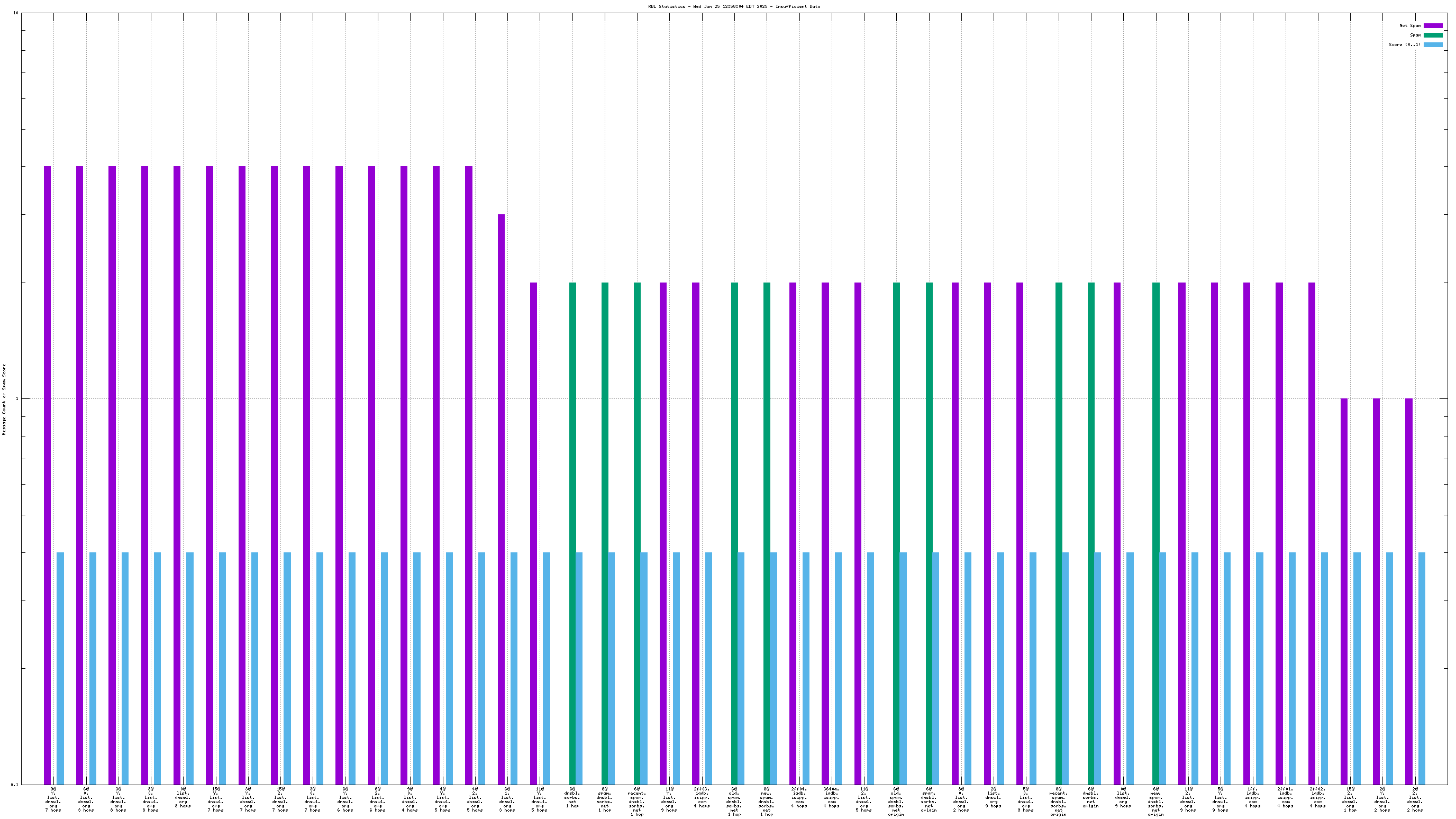Click the blue Score (0..1) legend swatch
1456x819 pixels.
click(x=1433, y=44)
